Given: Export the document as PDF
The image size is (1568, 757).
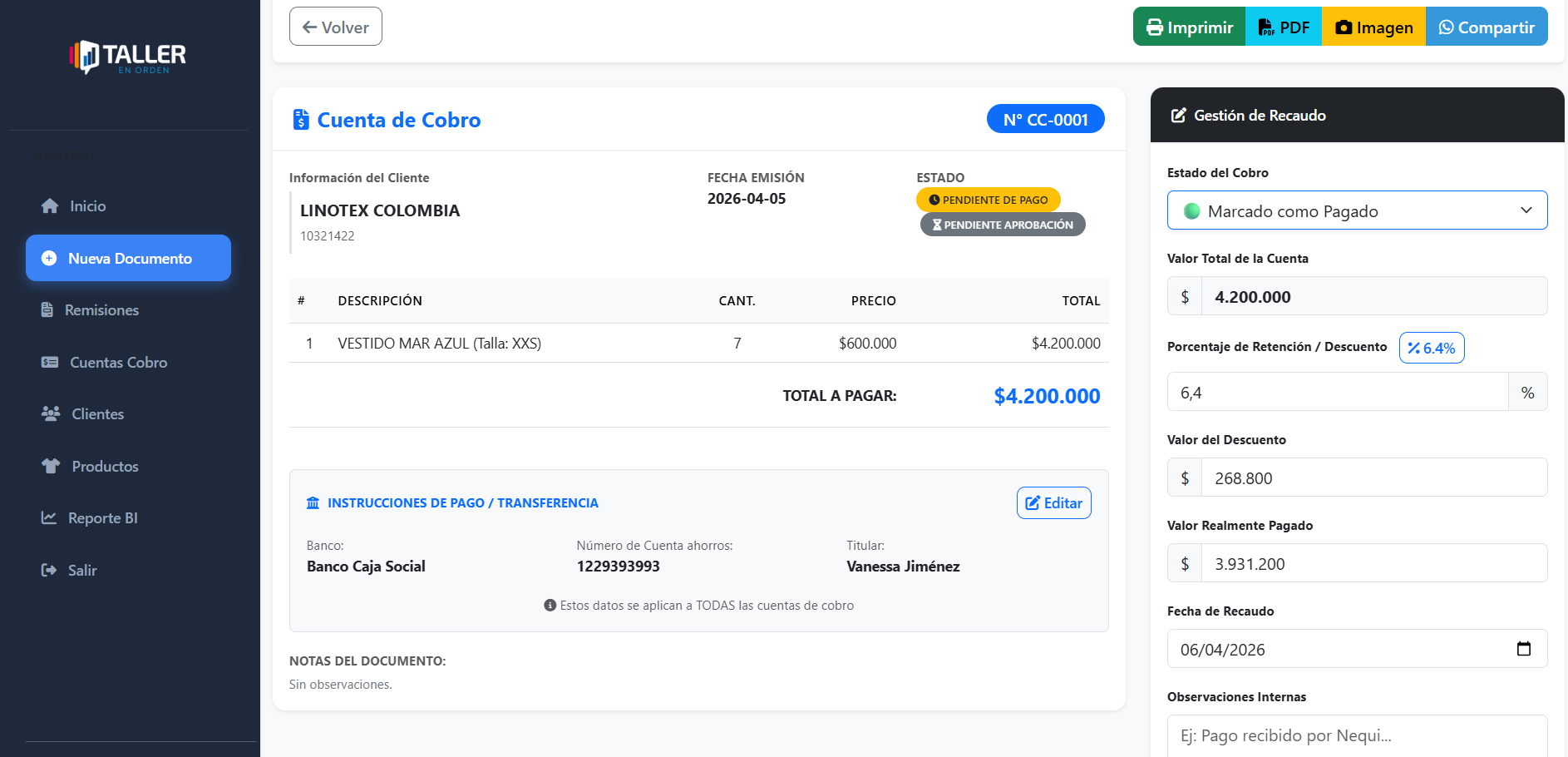Looking at the screenshot, I should tap(1283, 27).
